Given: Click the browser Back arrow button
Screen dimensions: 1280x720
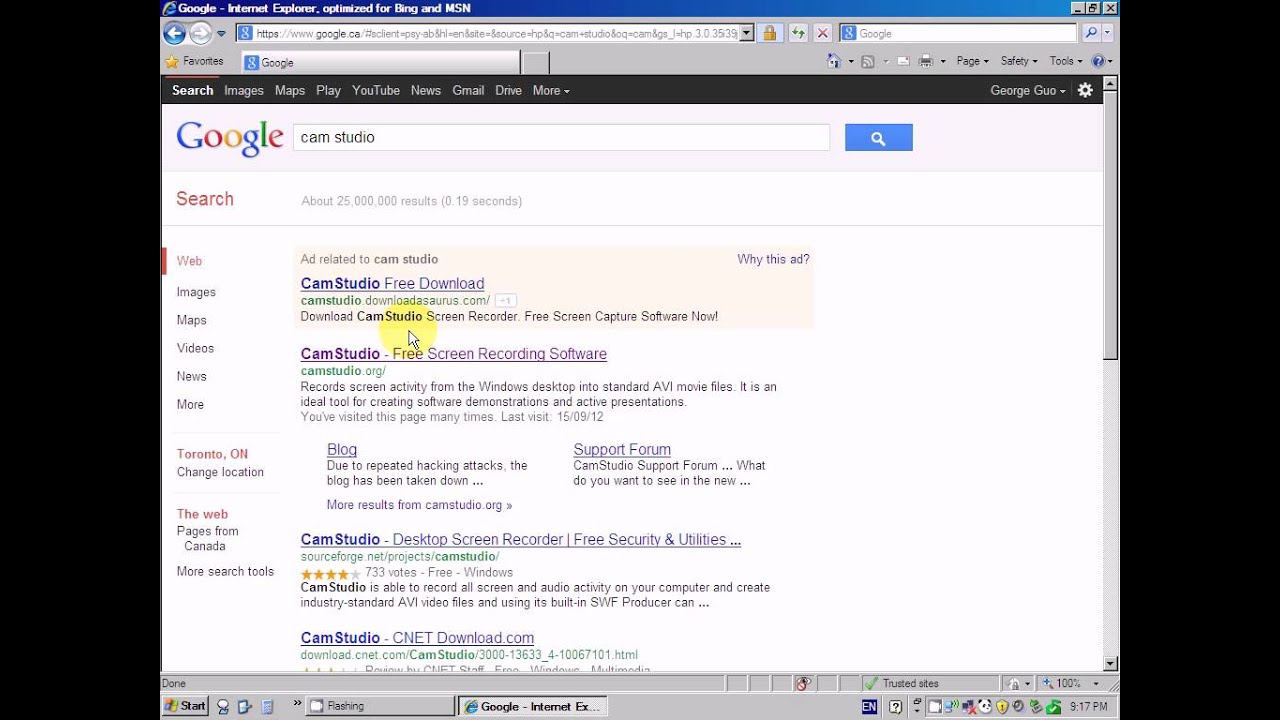Looking at the screenshot, I should coord(175,33).
